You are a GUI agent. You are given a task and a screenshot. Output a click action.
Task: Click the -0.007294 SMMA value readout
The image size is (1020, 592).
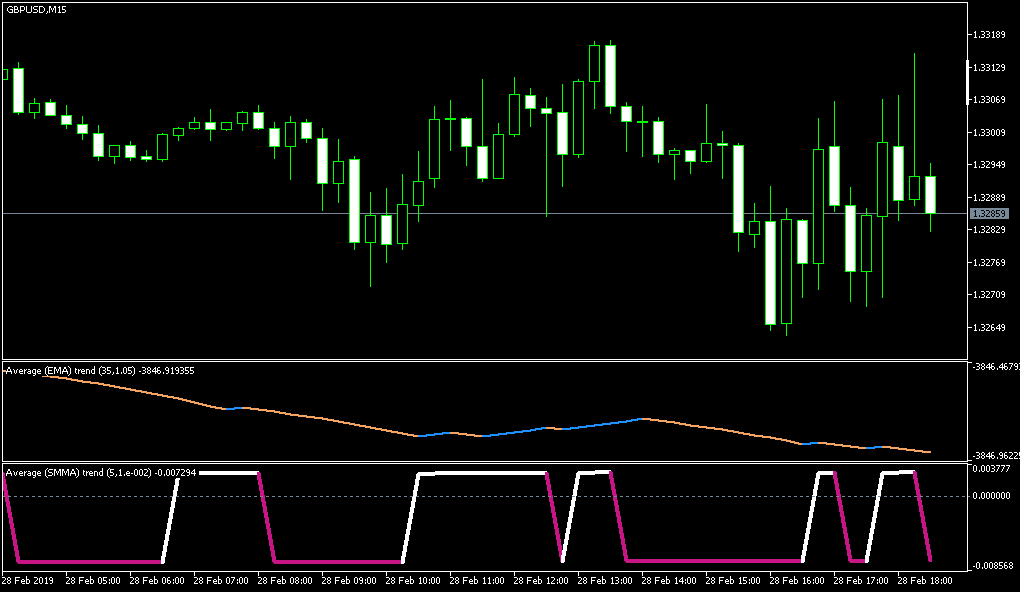(x=173, y=471)
